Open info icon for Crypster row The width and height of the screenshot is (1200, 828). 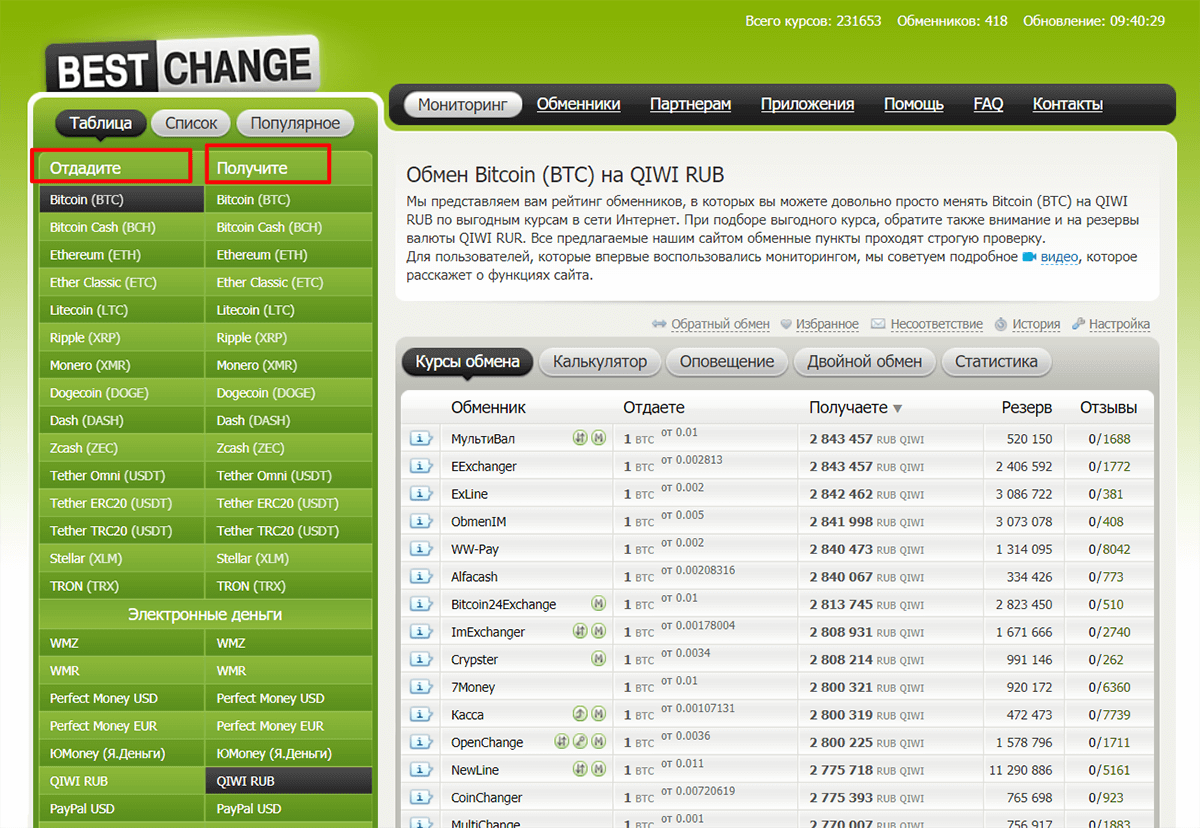coord(420,660)
